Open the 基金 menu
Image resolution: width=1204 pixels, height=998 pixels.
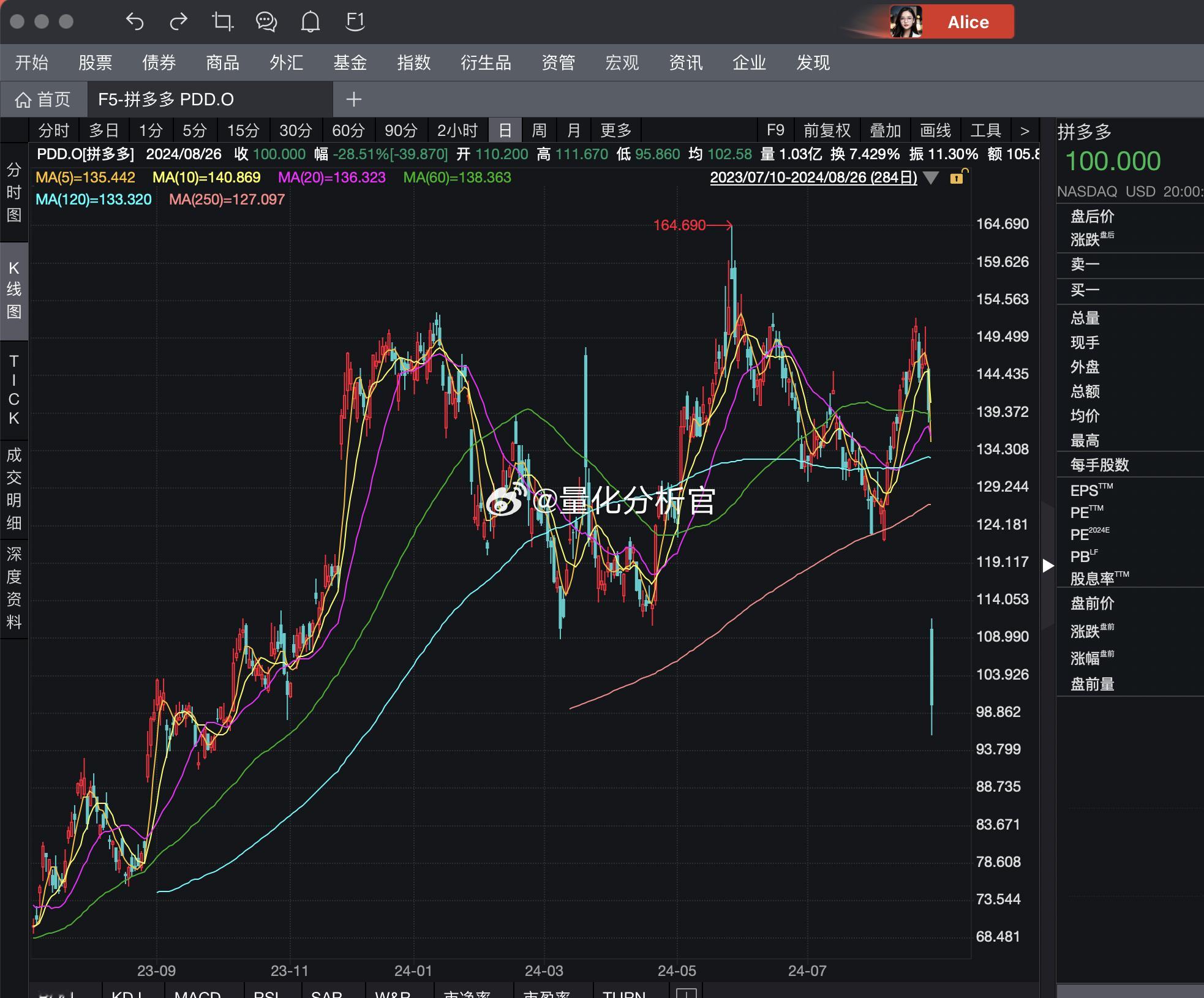point(350,62)
